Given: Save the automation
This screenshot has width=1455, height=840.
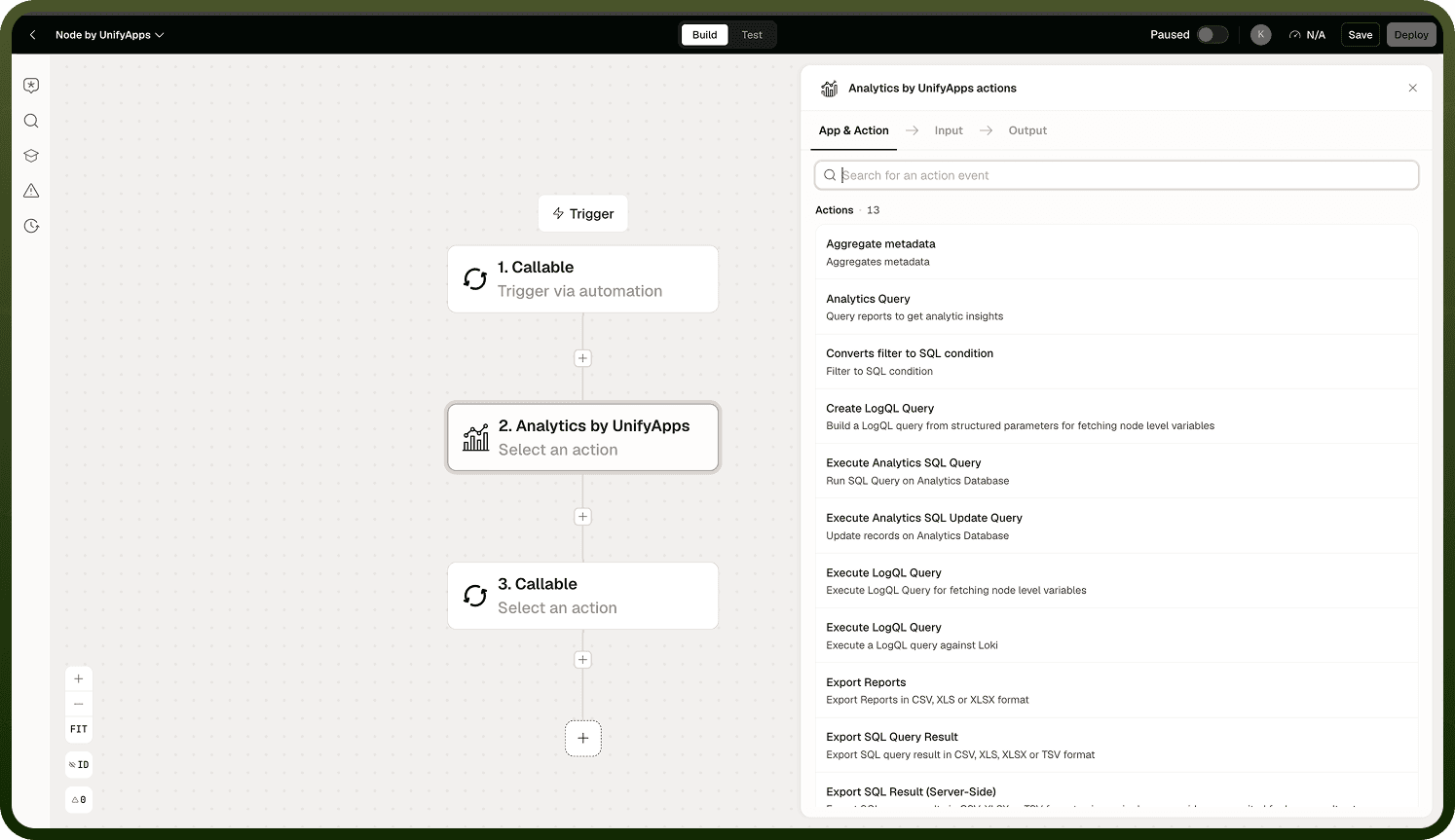Looking at the screenshot, I should pos(1361,35).
